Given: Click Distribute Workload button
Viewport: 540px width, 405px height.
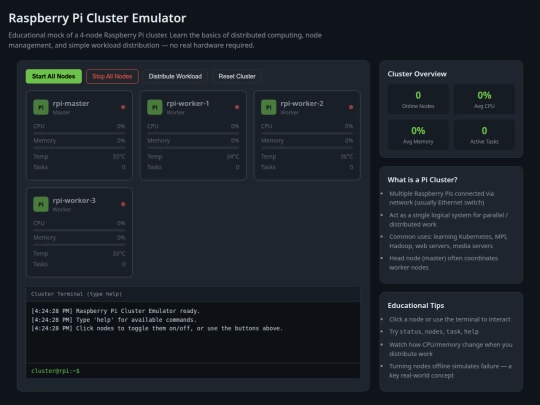Looking at the screenshot, I should click(x=175, y=76).
